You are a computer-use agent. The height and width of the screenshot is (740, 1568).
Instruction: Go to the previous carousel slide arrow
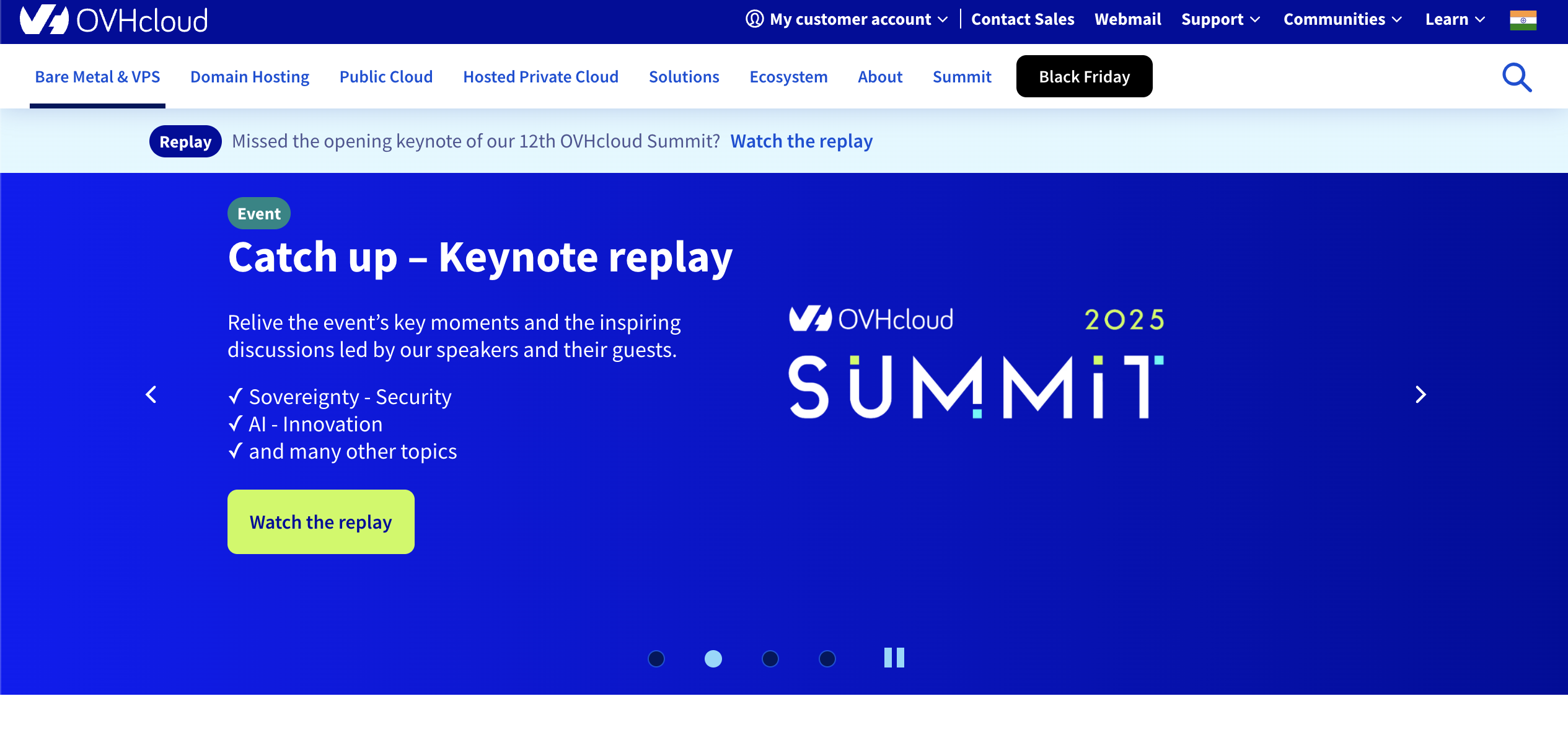pyautogui.click(x=151, y=395)
